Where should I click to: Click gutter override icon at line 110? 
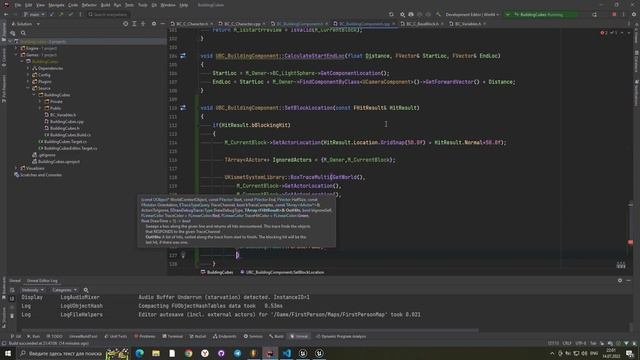pyautogui.click(x=183, y=108)
